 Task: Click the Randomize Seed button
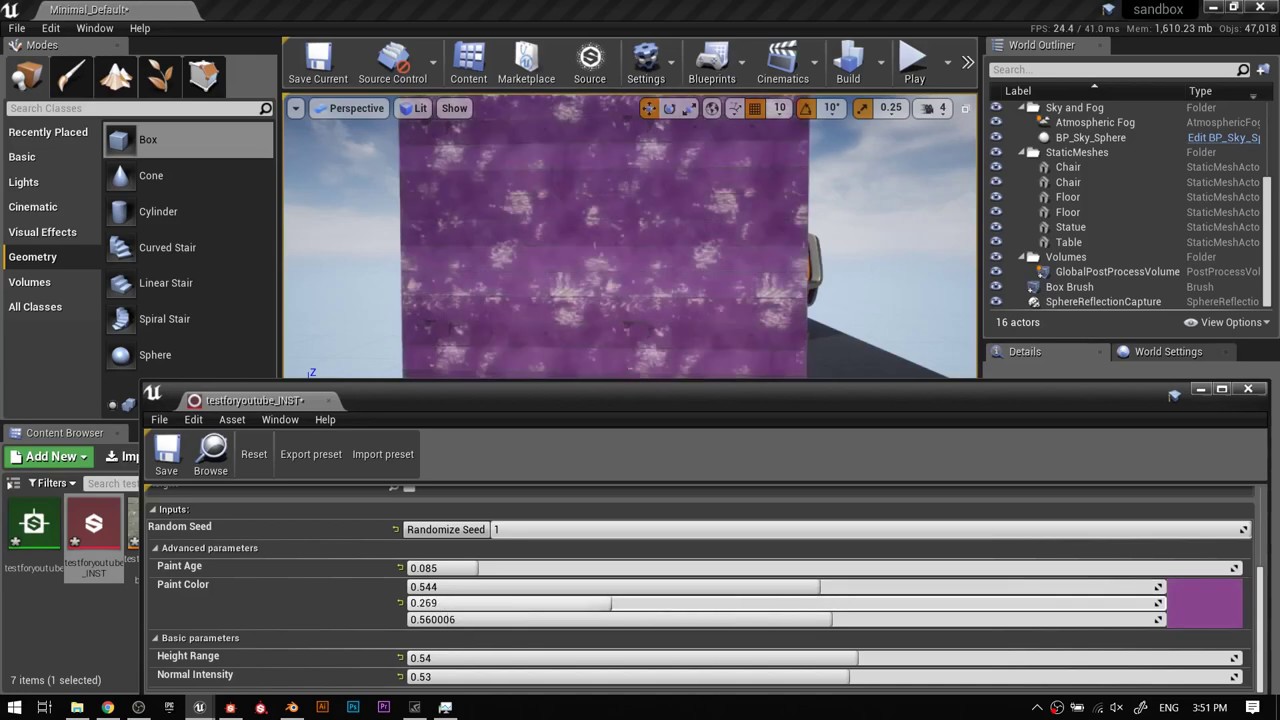446,530
